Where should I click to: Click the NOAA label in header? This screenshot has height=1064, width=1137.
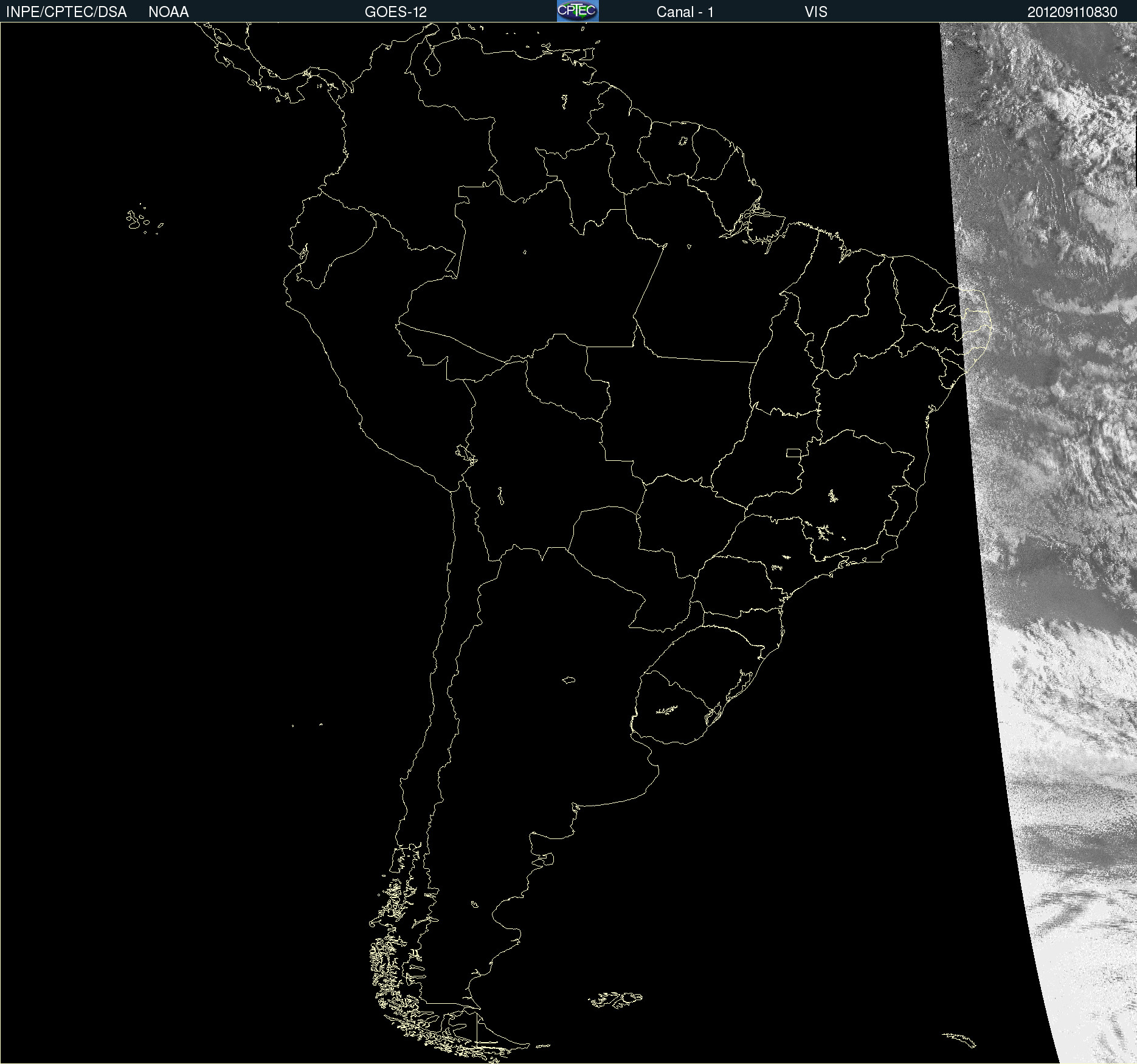pos(168,12)
